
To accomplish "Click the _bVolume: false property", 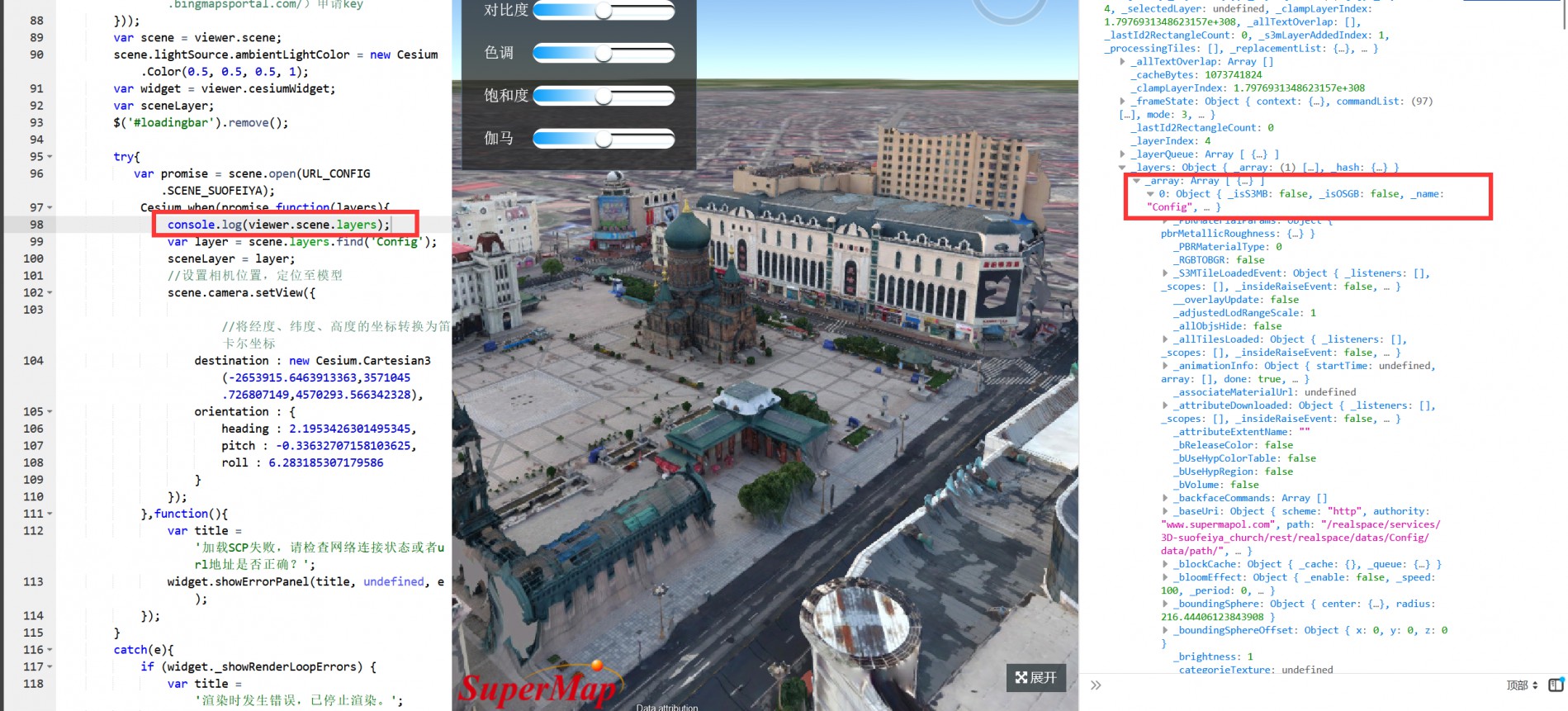I will (1216, 485).
